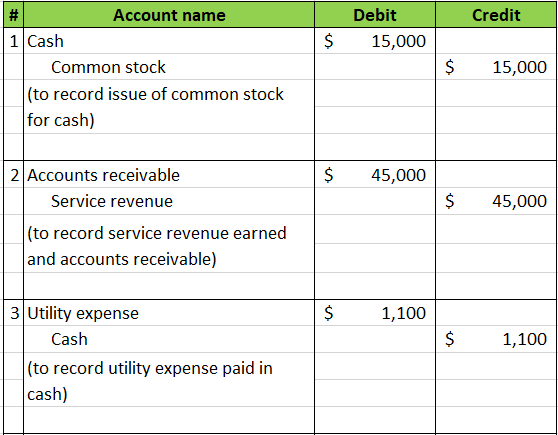558x435 pixels.
Task: Select the 'Credit' header cell
Action: point(496,15)
